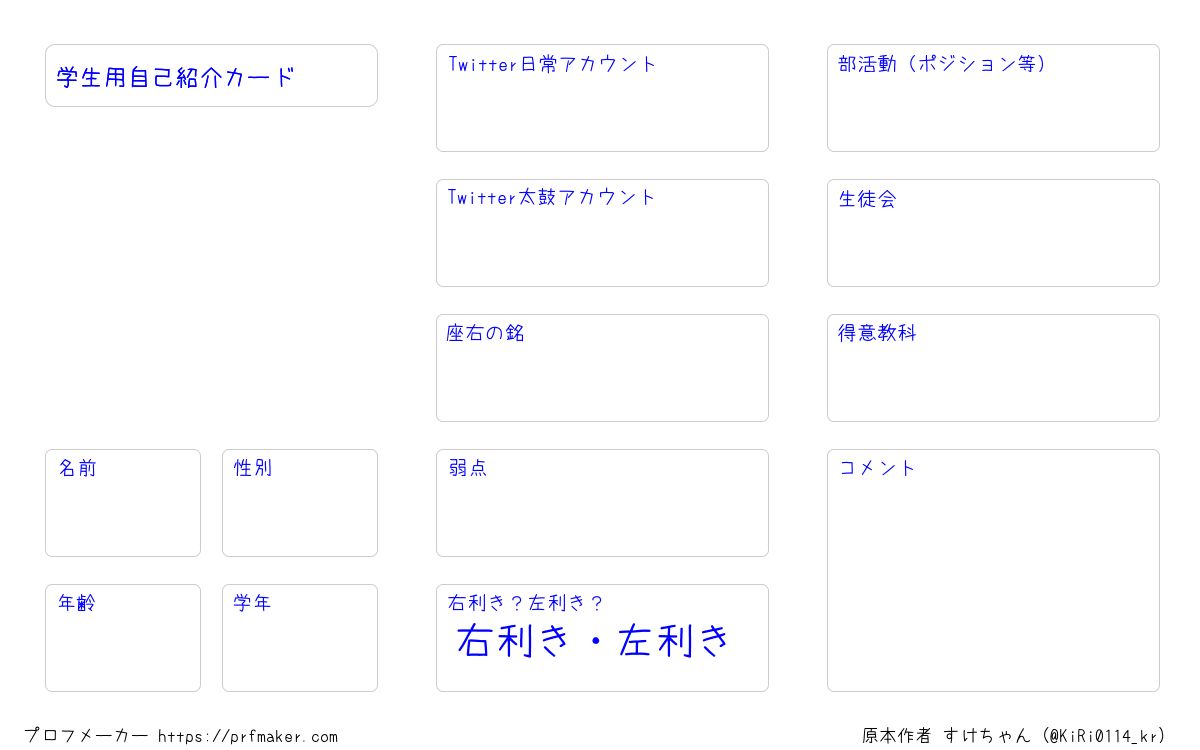
Task: Open the https://prfmaker.com link
Action: 248,736
